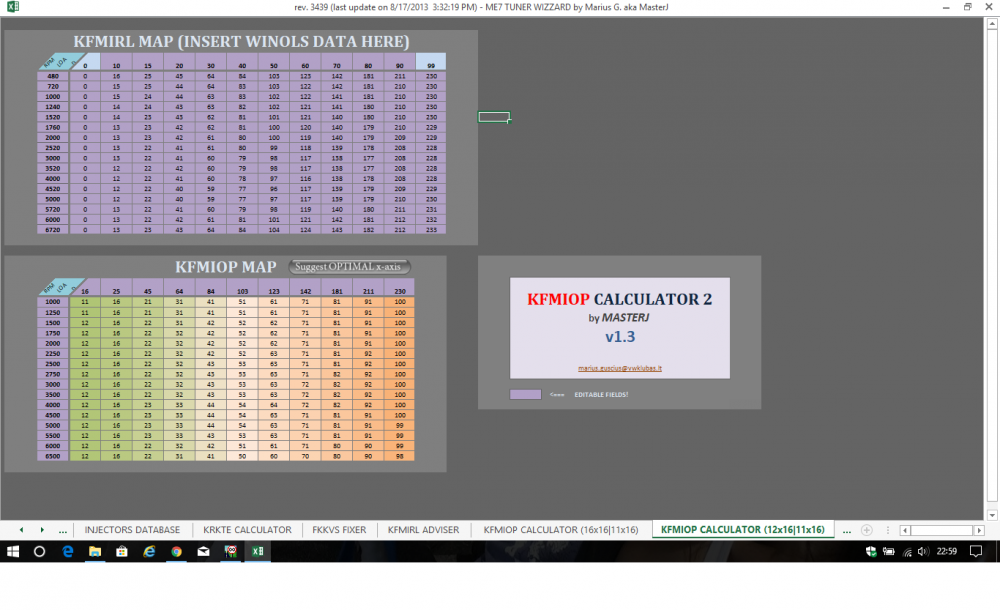Add a new sheet with plus icon
Image resolution: width=1000 pixels, height=610 pixels.
867,530
